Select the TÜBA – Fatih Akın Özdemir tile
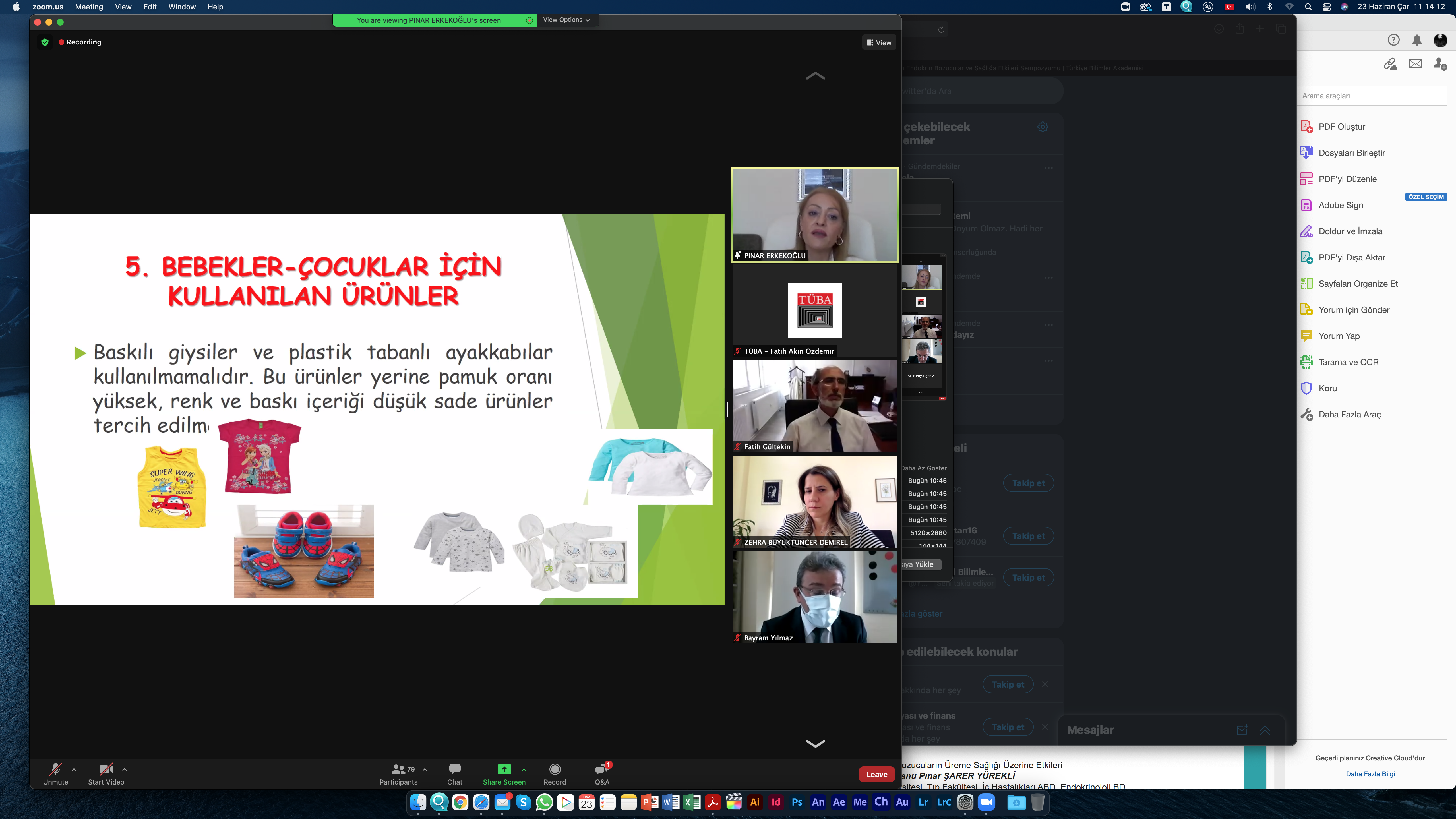This screenshot has width=1456, height=819. coord(814,310)
